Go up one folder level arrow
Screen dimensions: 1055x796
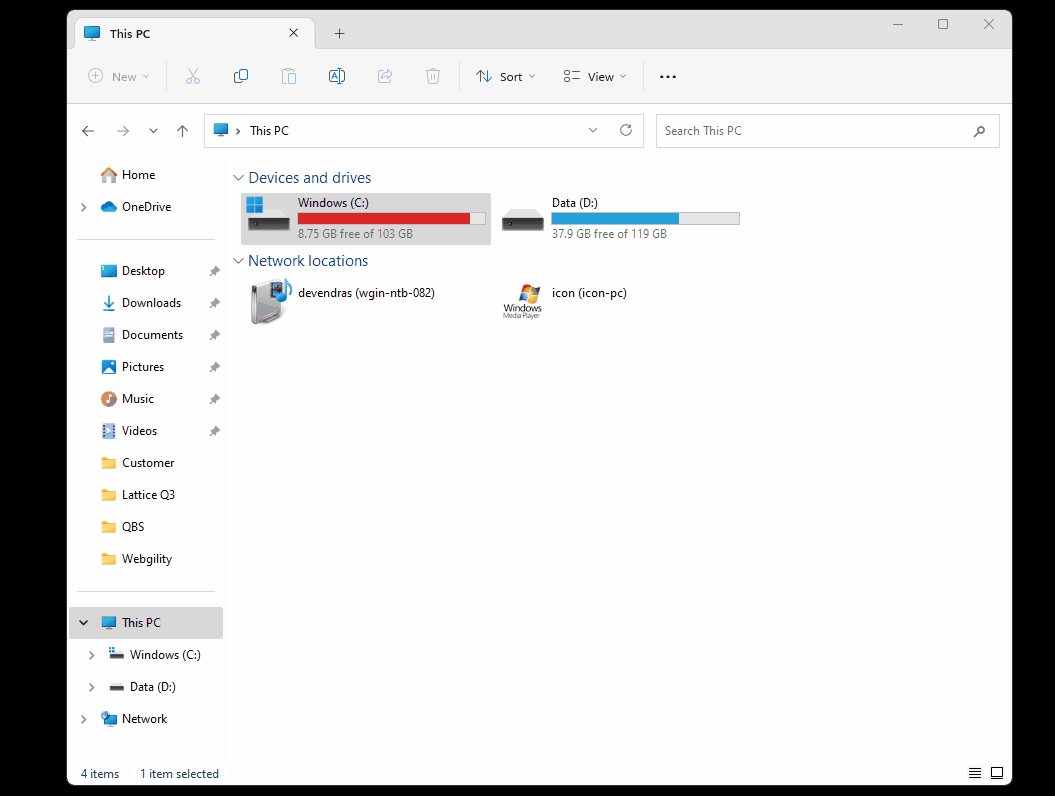pos(182,131)
